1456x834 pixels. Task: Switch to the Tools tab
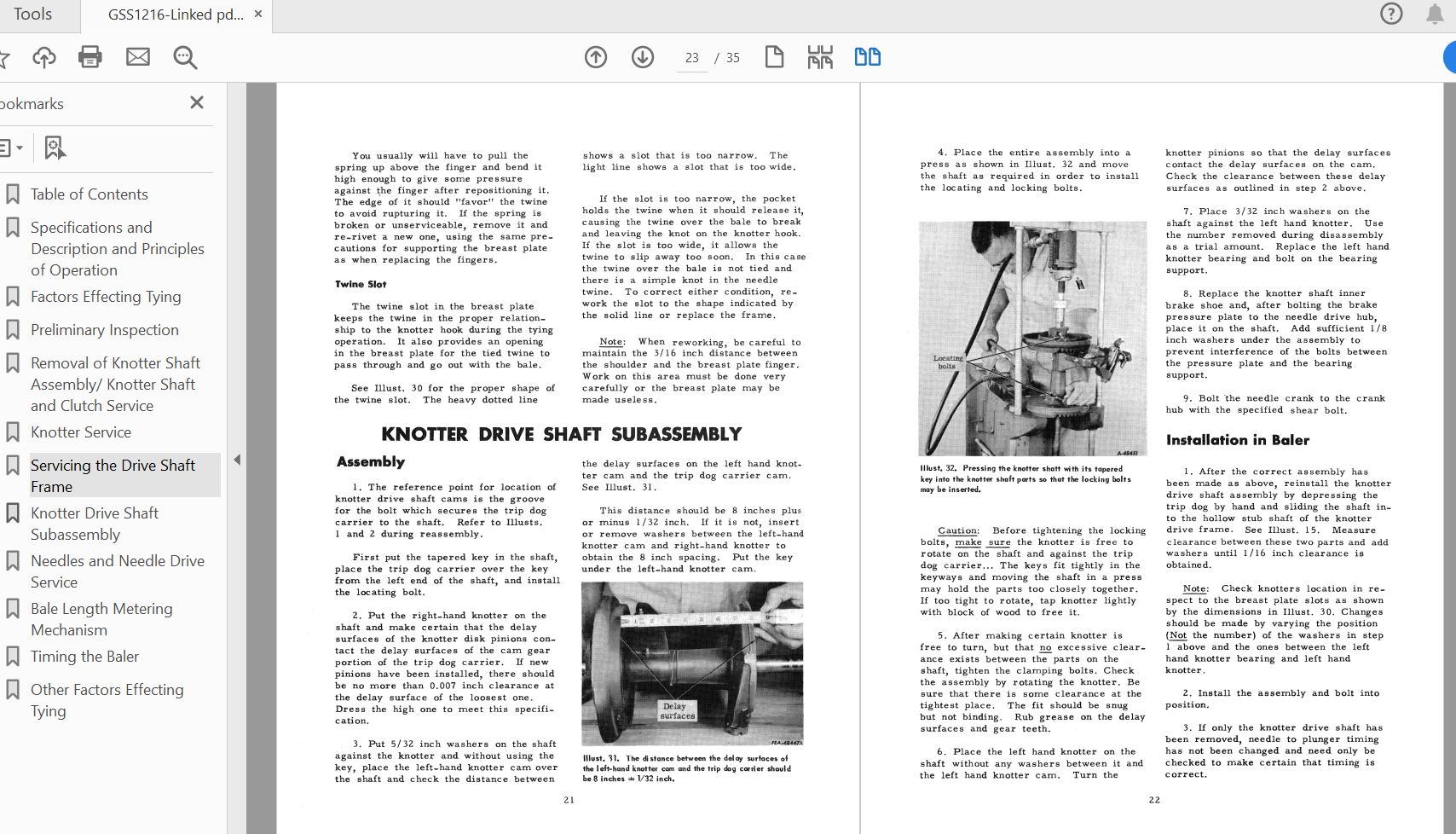click(x=32, y=14)
